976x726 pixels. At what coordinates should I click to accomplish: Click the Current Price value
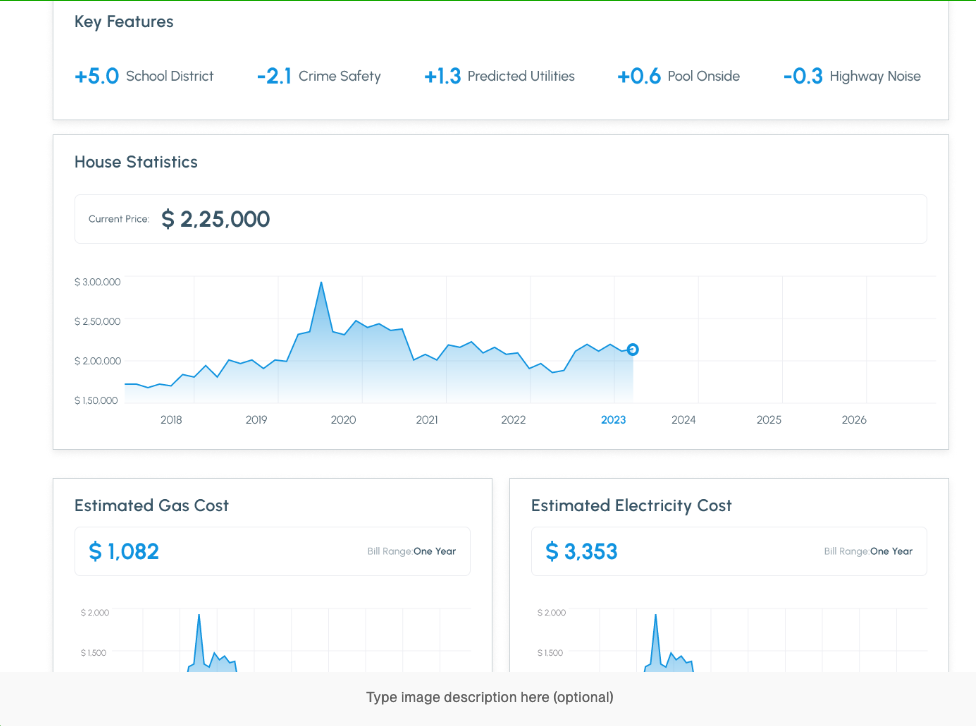click(x=215, y=219)
